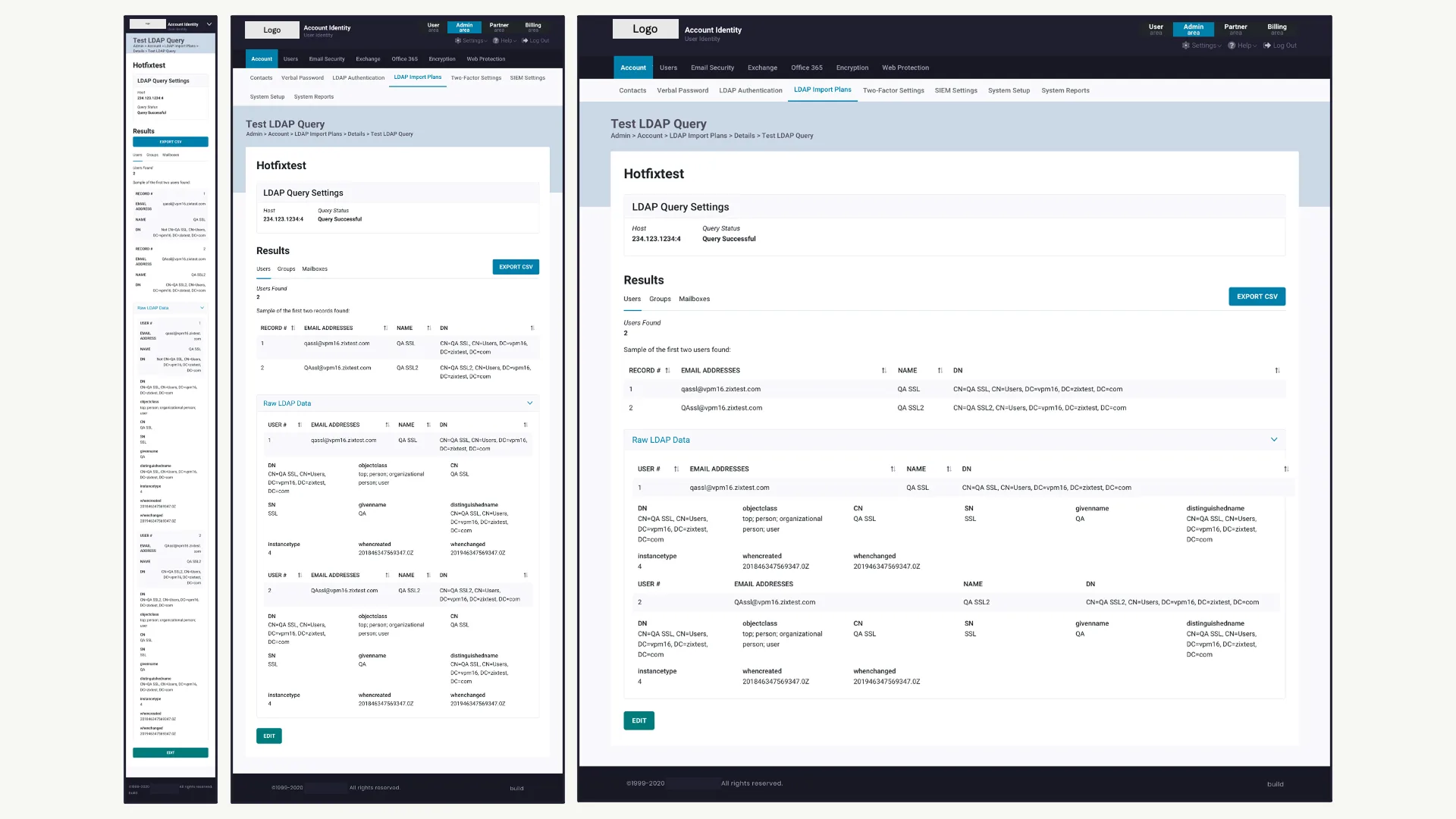The height and width of the screenshot is (819, 1456).
Task: Sort by EMAIL ADDRESSES in desktop results table
Action: [x=884, y=371]
